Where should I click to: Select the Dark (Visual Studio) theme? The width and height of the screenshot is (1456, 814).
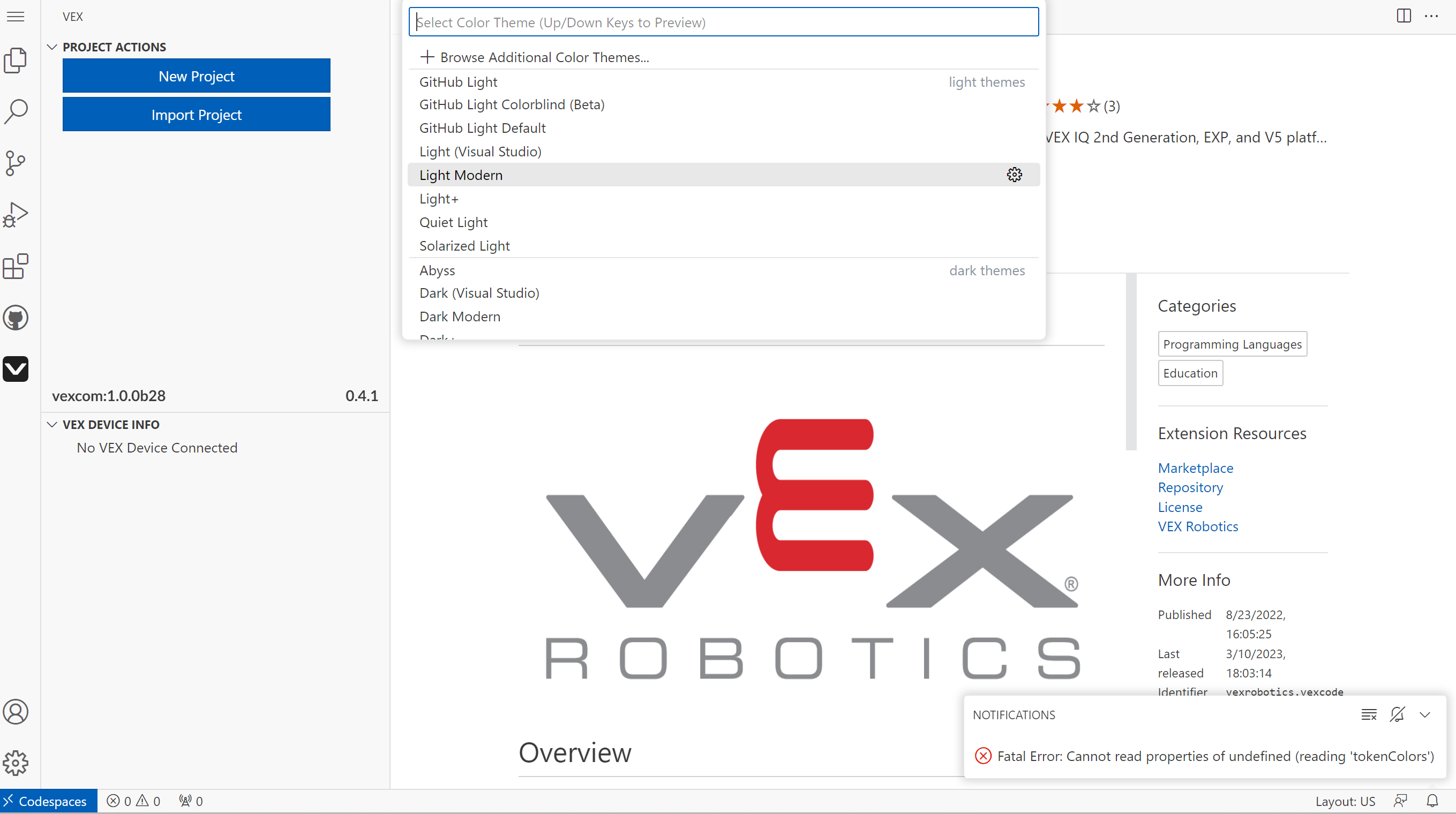point(724,293)
